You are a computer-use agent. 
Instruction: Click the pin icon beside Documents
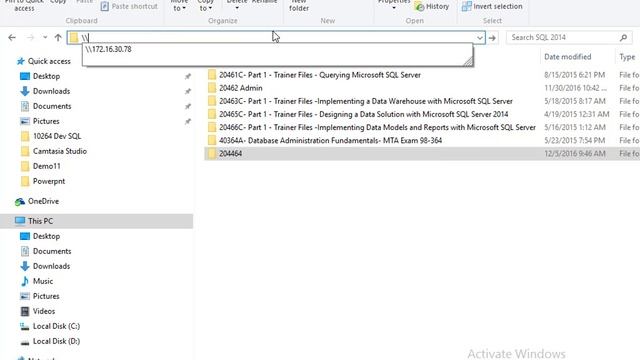pyautogui.click(x=188, y=107)
